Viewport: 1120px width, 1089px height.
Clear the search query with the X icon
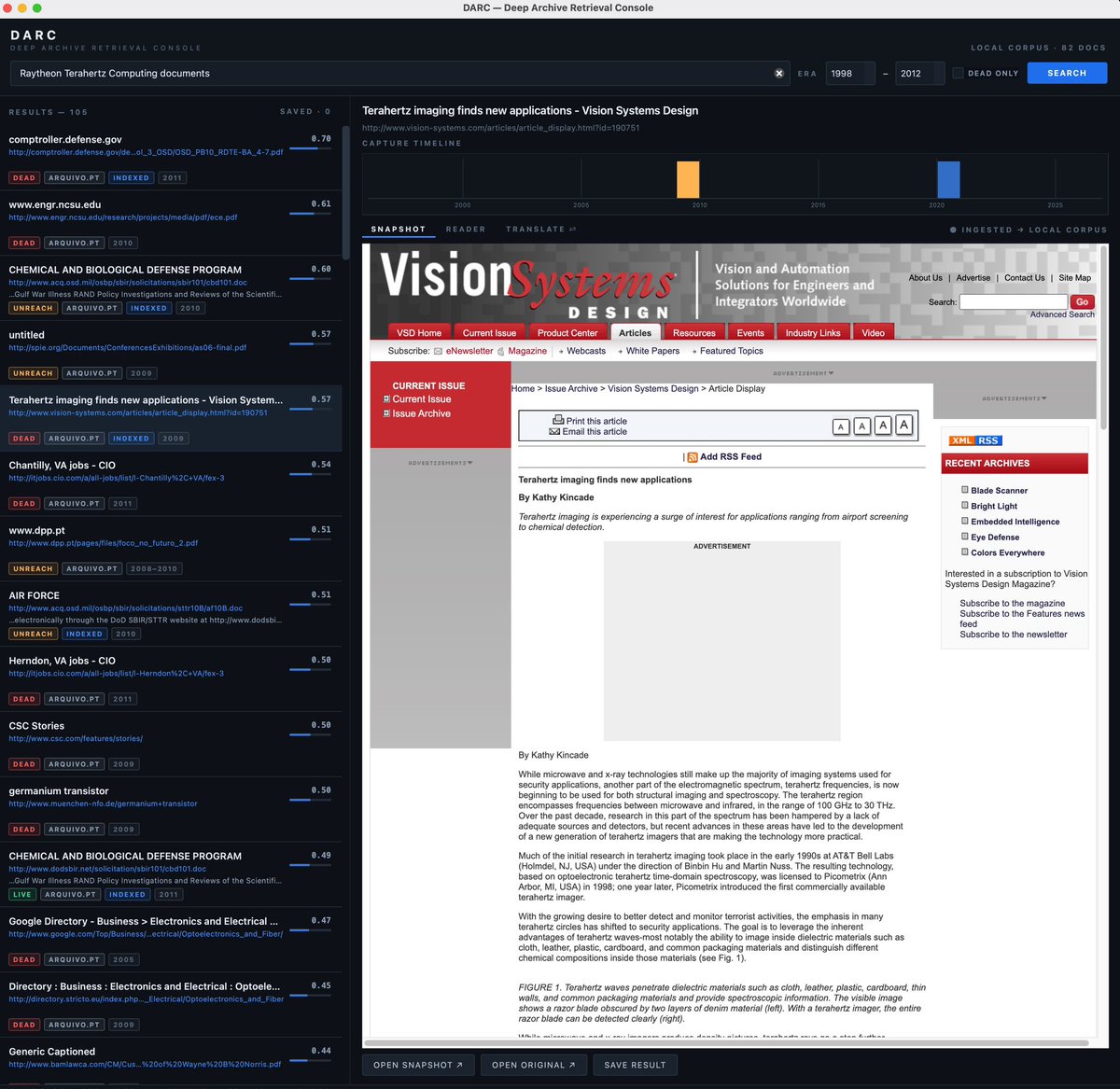[x=779, y=73]
